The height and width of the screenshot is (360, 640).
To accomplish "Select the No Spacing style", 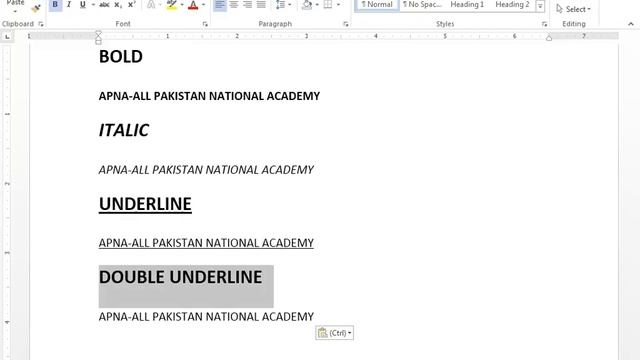I will coord(422,5).
